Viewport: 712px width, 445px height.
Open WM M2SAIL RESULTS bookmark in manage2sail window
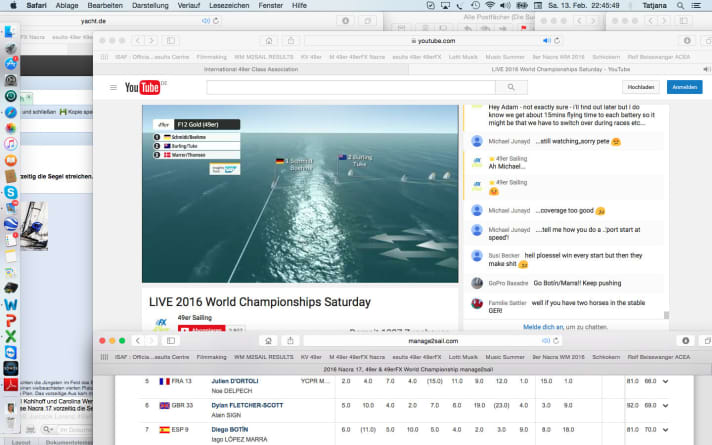coord(263,357)
